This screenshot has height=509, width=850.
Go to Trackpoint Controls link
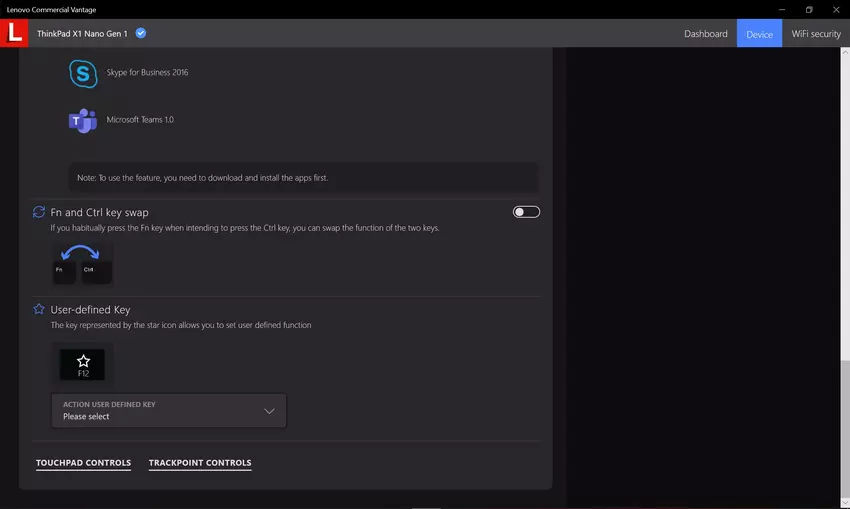(x=200, y=463)
